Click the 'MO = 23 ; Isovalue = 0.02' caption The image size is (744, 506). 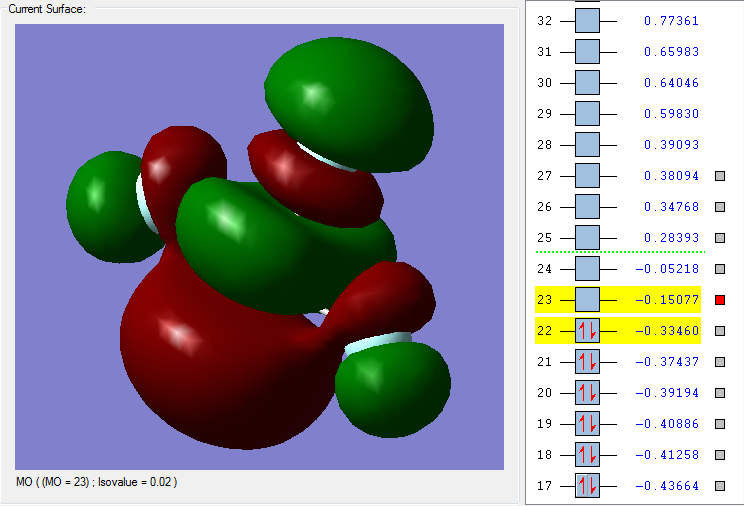[97, 482]
